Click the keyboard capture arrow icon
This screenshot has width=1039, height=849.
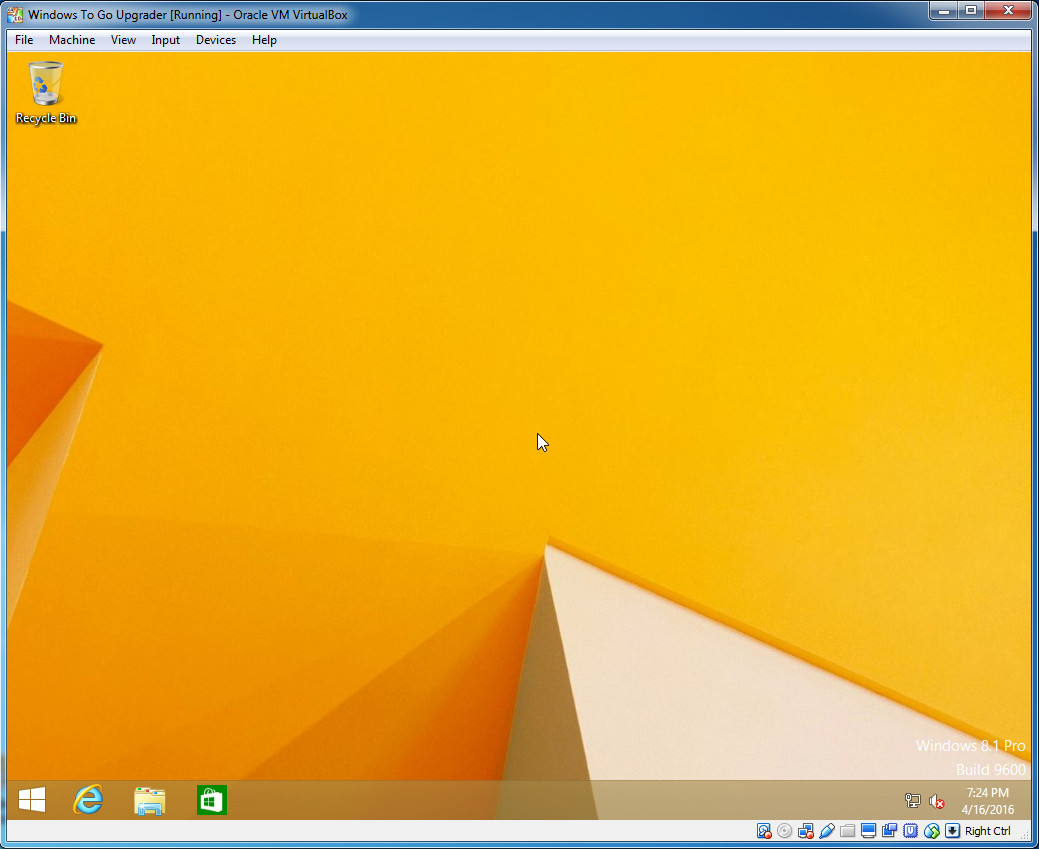click(x=952, y=831)
